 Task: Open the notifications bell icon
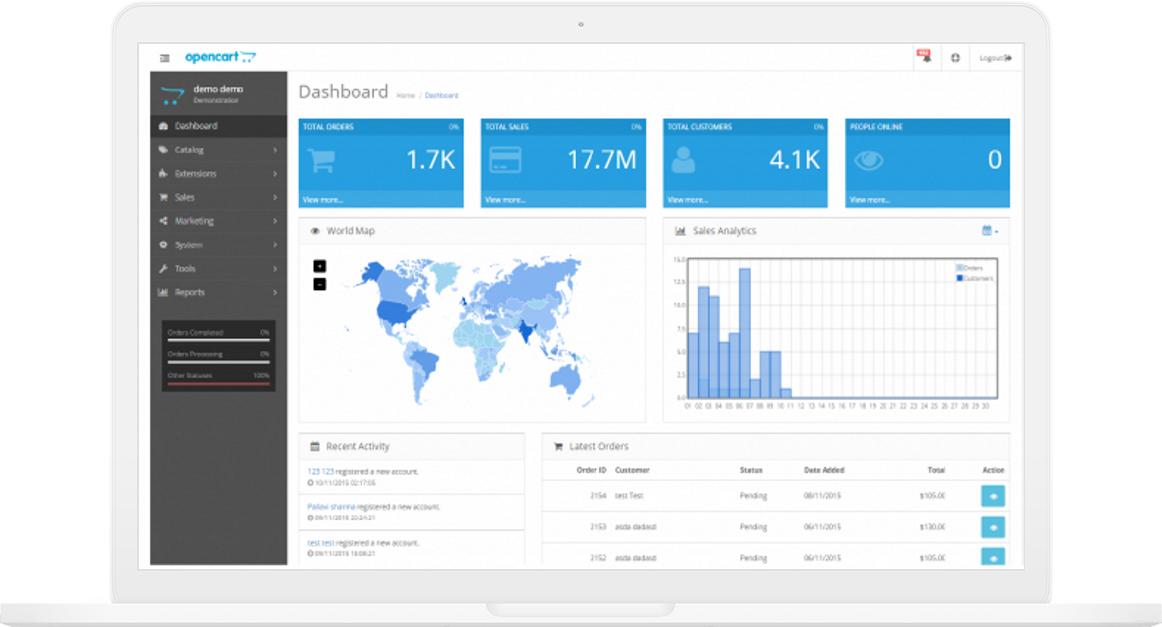coord(924,58)
